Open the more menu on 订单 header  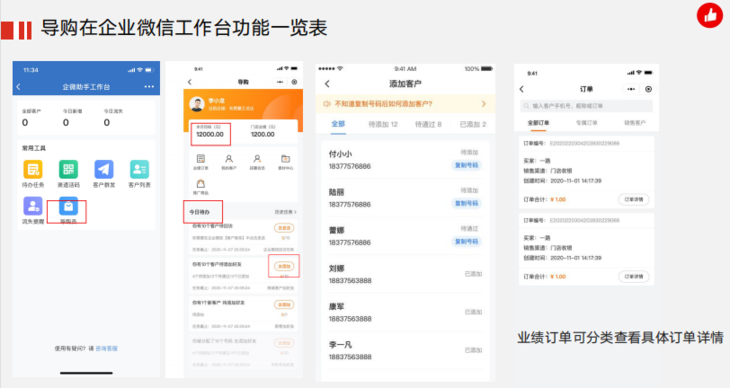pos(631,89)
